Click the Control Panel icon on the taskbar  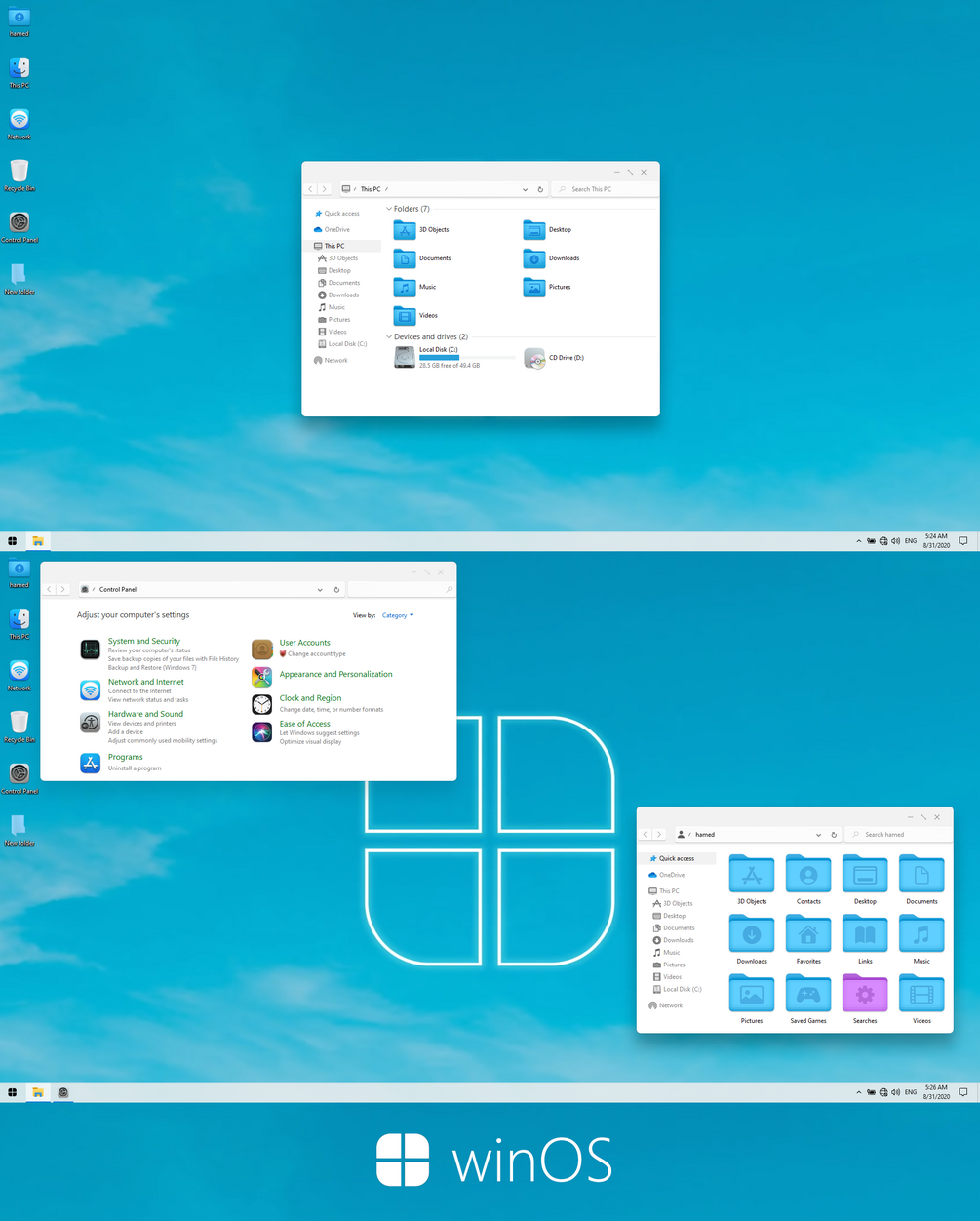click(63, 1092)
